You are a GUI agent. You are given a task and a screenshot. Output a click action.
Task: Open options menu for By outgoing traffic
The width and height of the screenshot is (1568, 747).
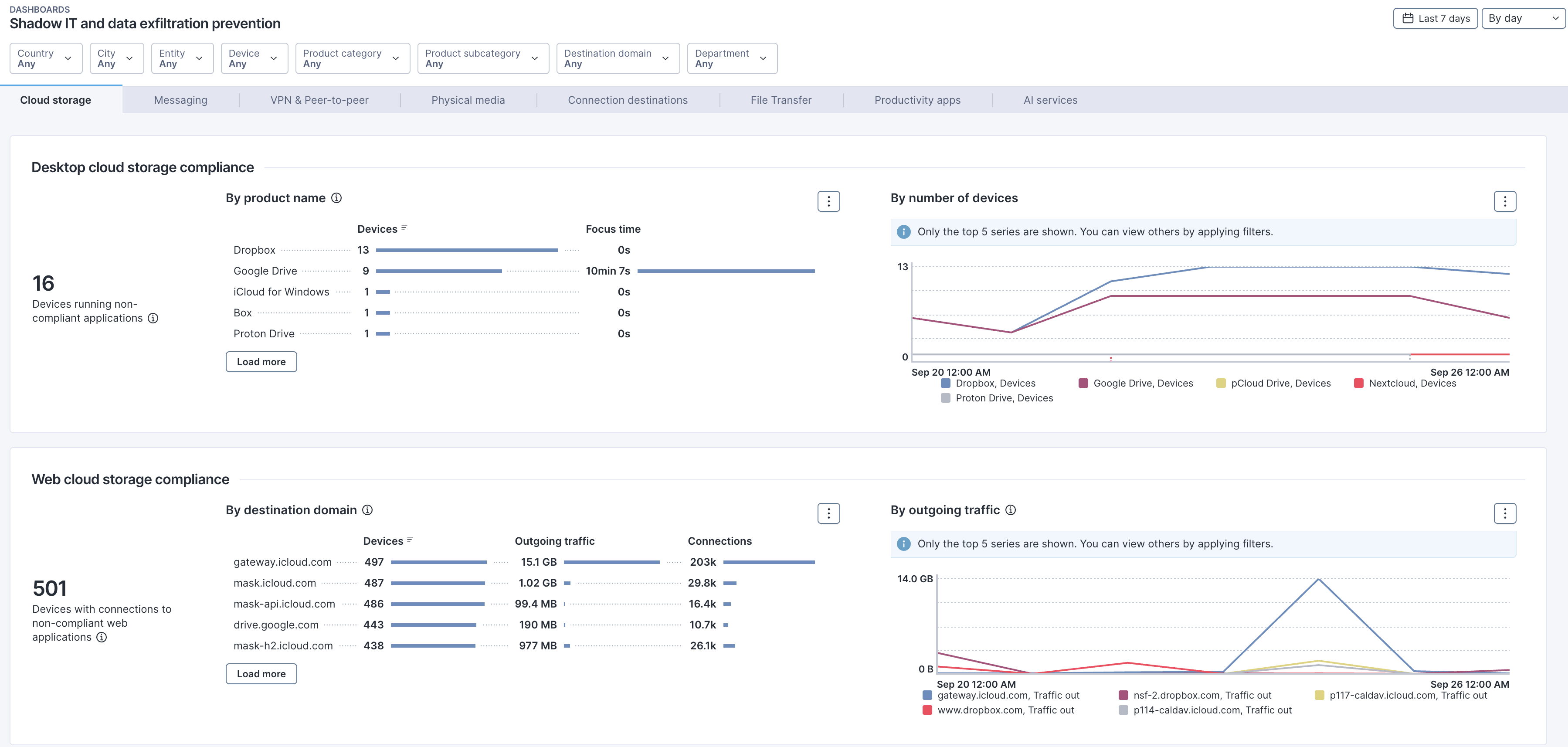(1504, 513)
